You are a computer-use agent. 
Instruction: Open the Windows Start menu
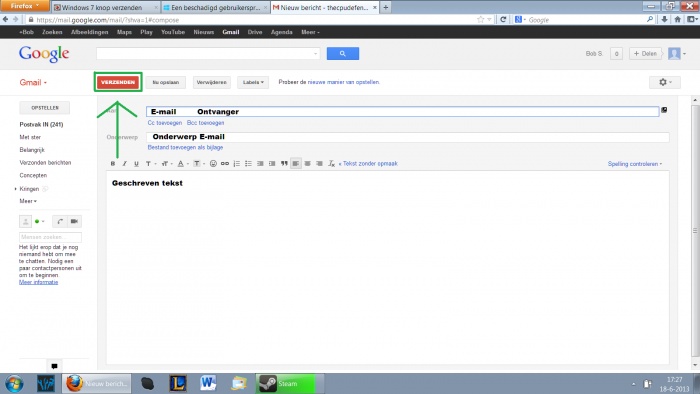click(x=14, y=384)
